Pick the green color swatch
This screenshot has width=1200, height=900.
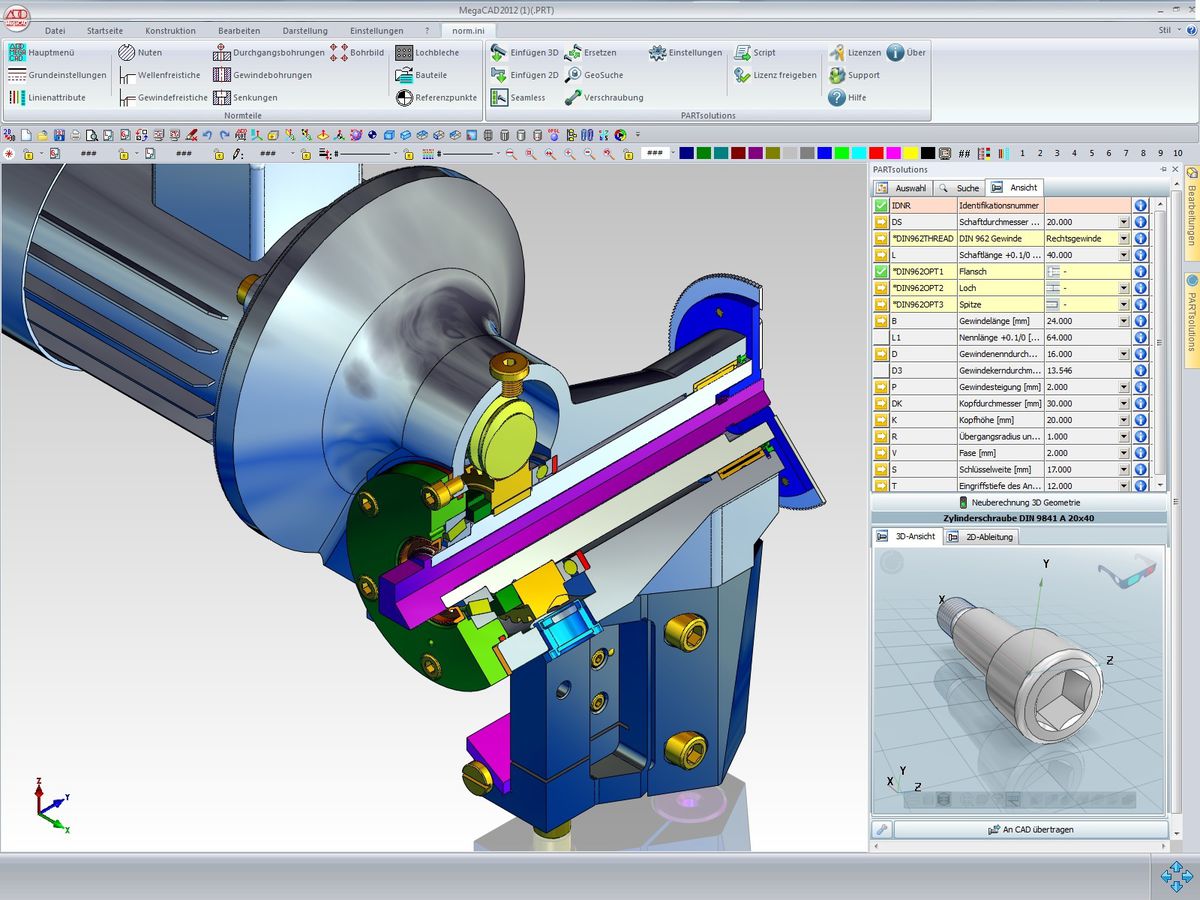click(x=704, y=153)
